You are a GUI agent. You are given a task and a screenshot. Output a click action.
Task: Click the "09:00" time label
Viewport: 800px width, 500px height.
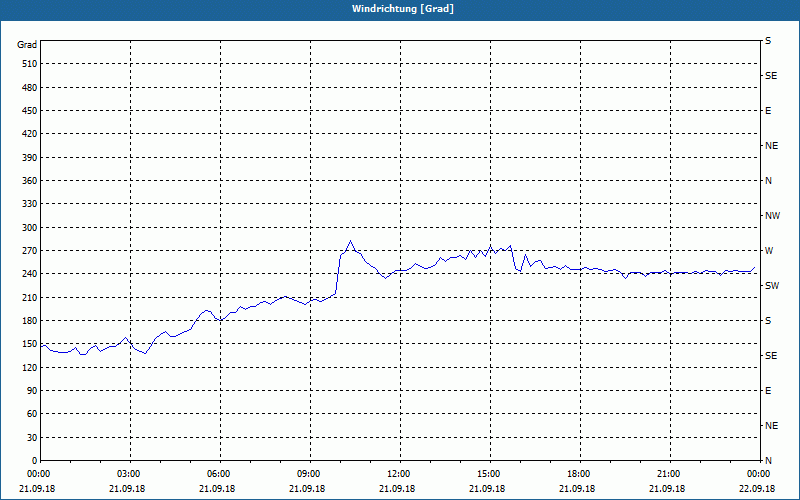click(x=310, y=474)
